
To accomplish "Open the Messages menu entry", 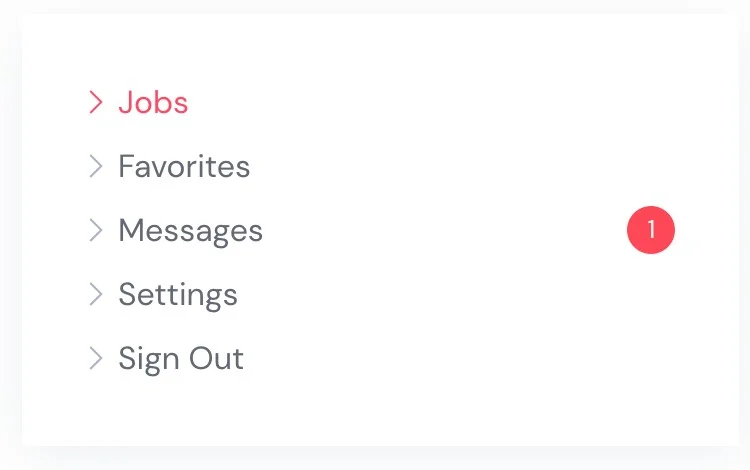I will click(190, 230).
